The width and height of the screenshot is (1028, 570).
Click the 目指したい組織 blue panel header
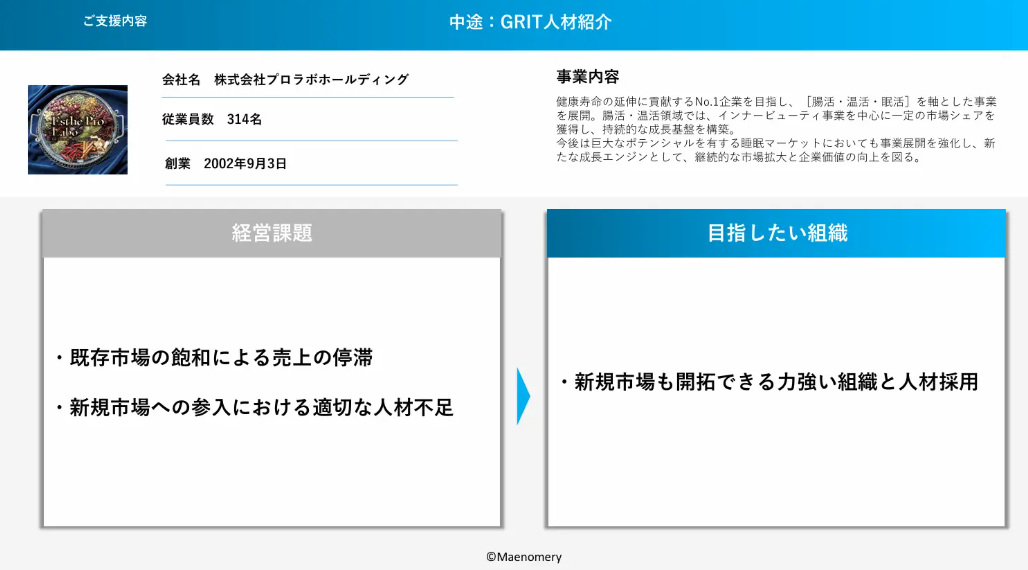tap(776, 233)
